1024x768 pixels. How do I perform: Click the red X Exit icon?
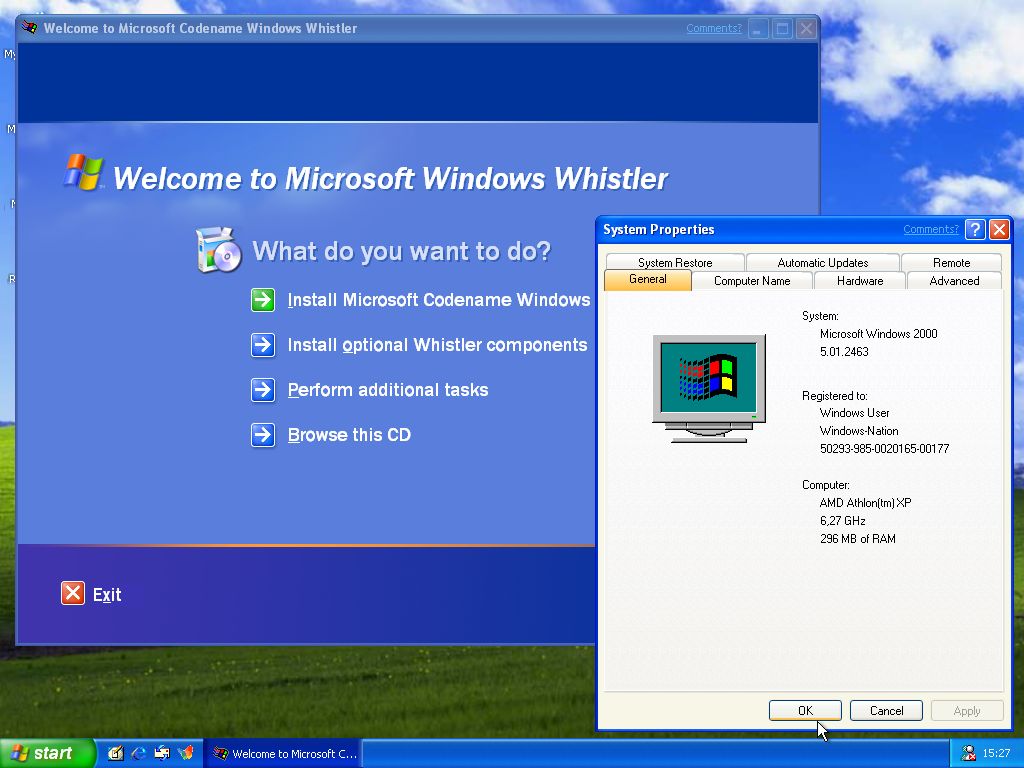coord(73,594)
